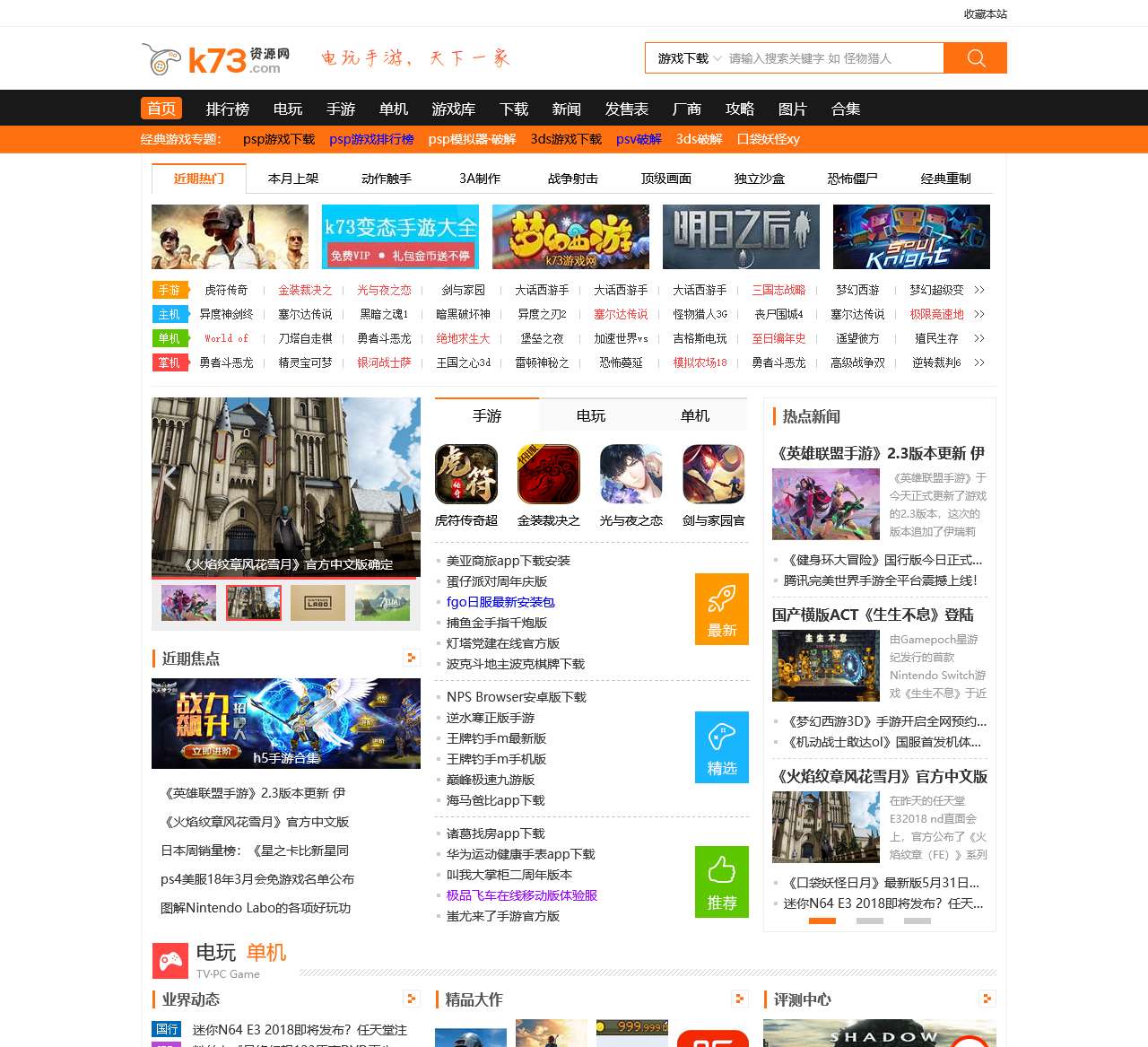The width and height of the screenshot is (1148, 1047).
Task: Open the 攻略 nav menu item
Action: coord(740,109)
